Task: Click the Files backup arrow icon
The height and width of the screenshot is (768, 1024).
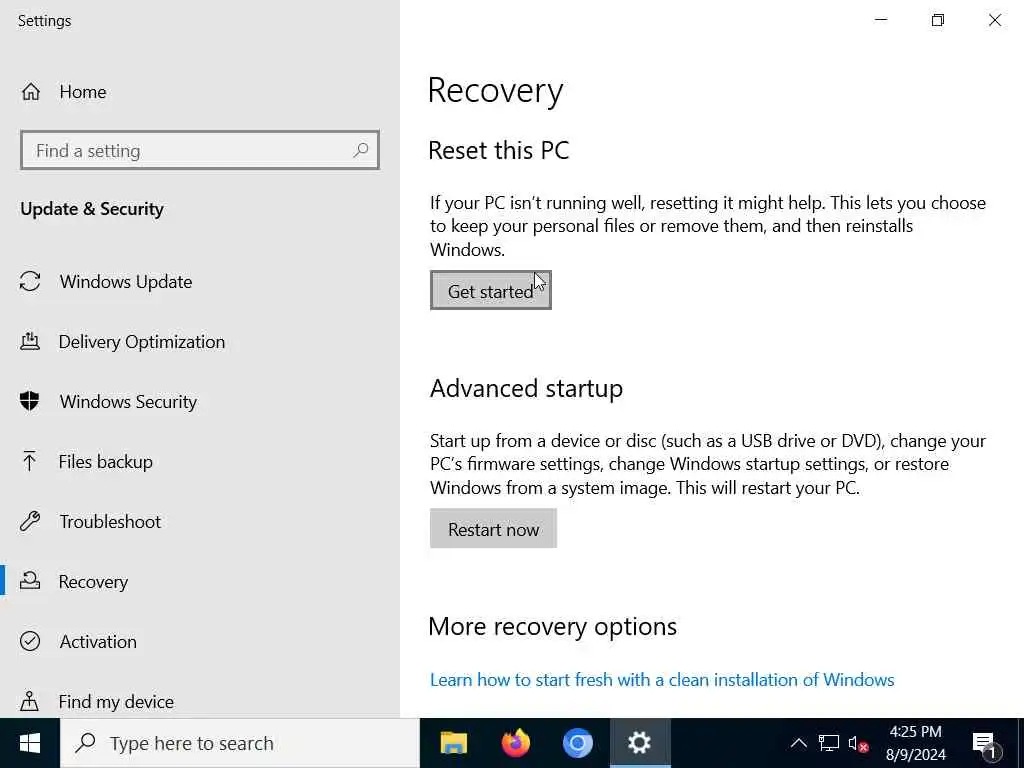Action: click(29, 461)
